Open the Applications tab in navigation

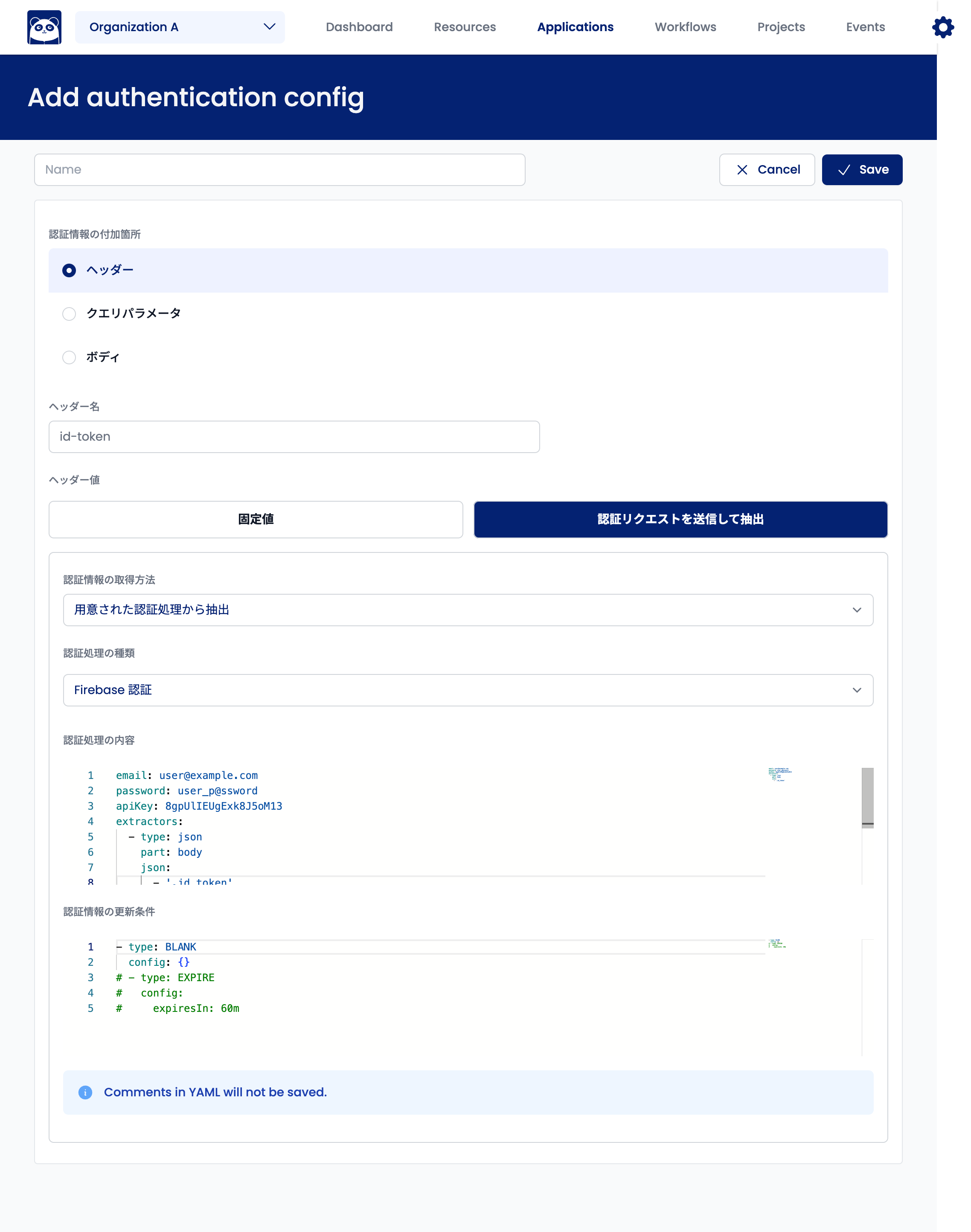click(x=575, y=27)
